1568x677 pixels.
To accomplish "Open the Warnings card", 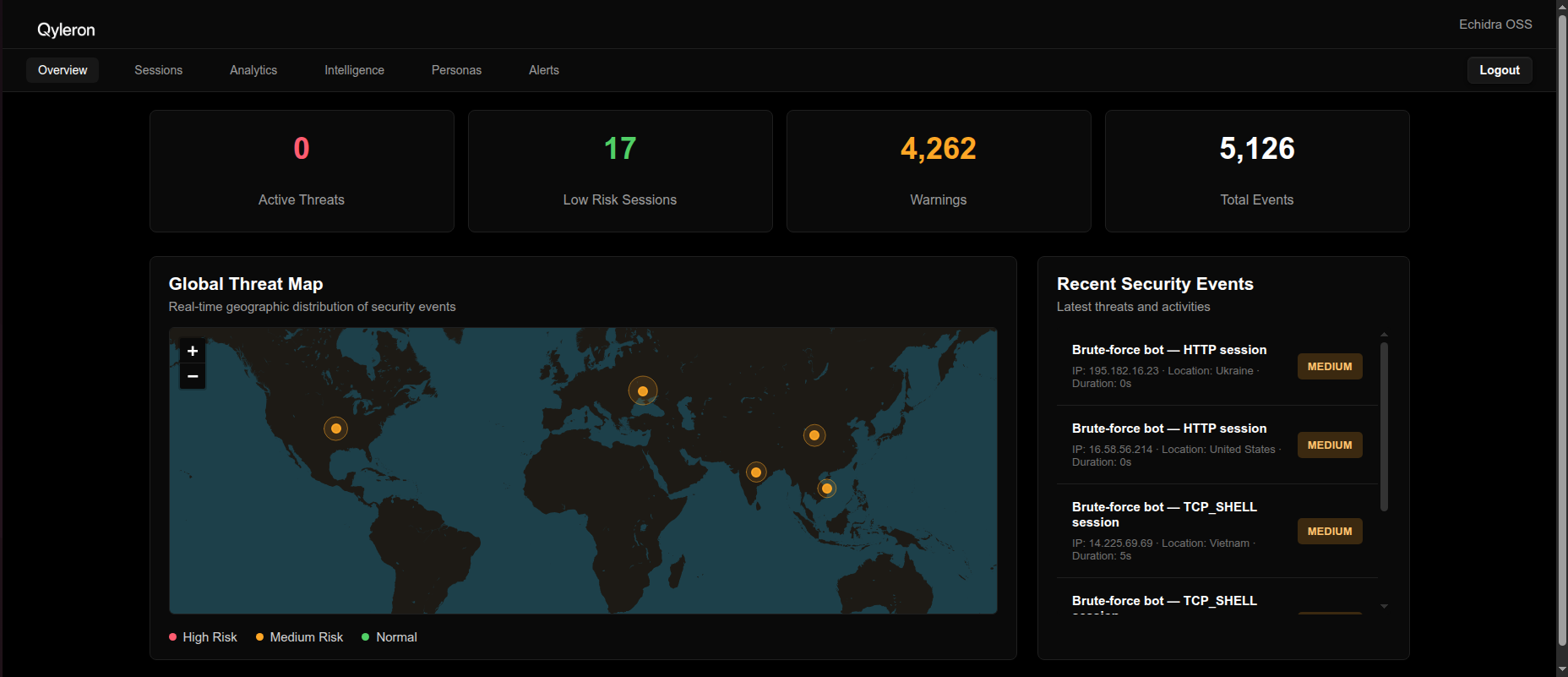I will pos(939,171).
